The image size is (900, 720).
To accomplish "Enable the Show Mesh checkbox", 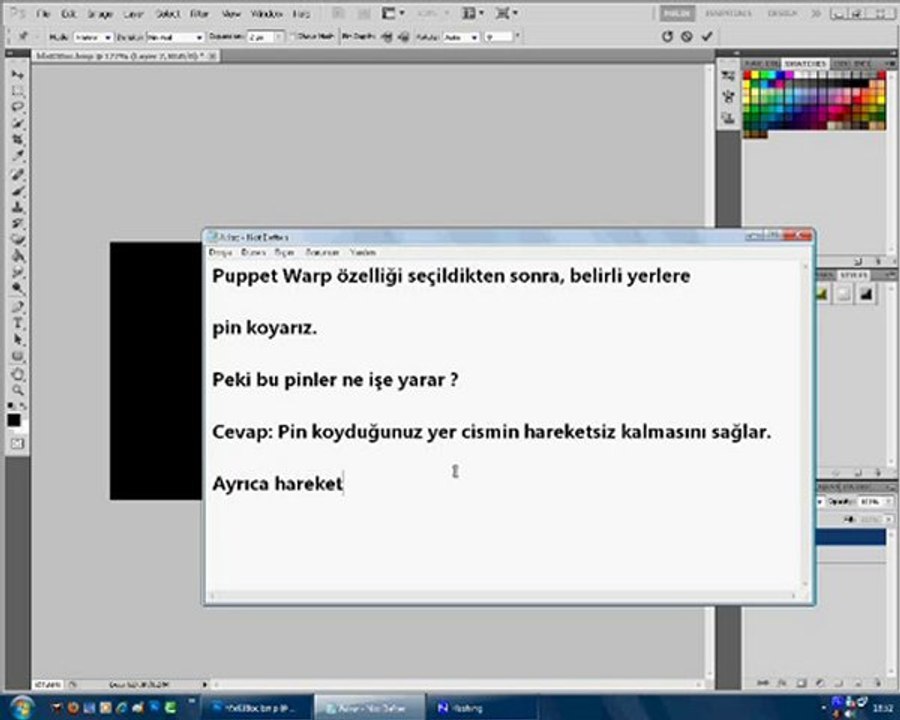I will coord(292,36).
